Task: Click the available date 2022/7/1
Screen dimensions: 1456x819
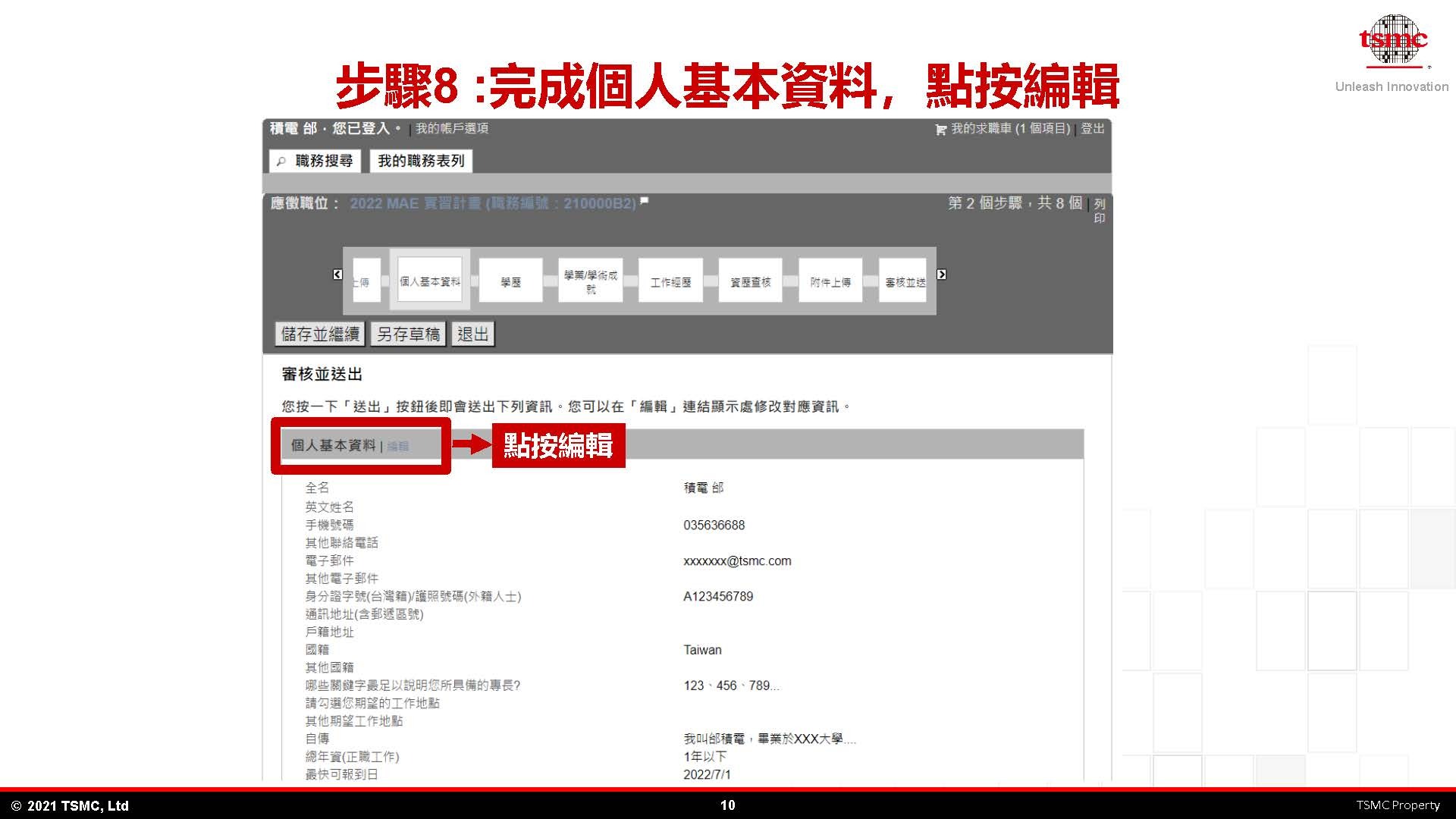Action: tap(707, 774)
